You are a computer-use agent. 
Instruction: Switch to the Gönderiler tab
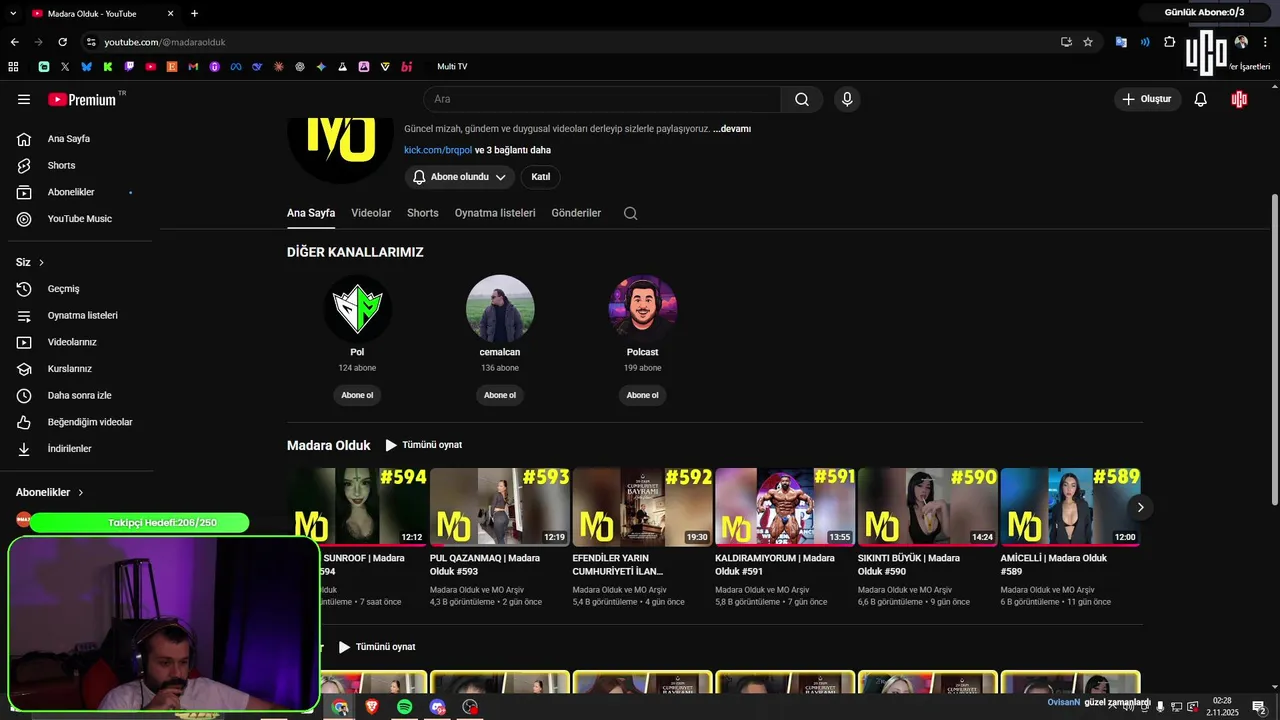[x=576, y=213]
